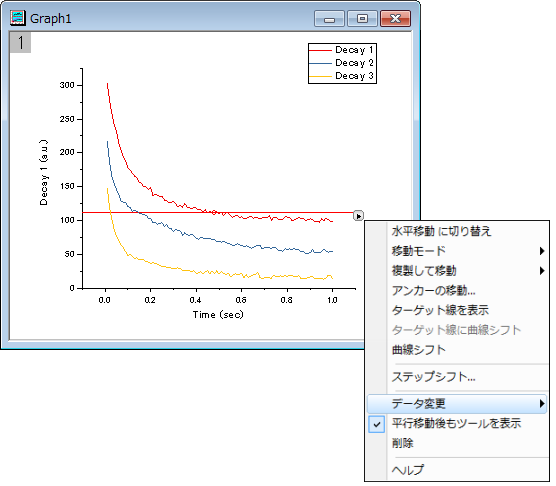Open the arrow button beside the horizontal line
Viewport: 556px width, 486px height.
point(358,216)
